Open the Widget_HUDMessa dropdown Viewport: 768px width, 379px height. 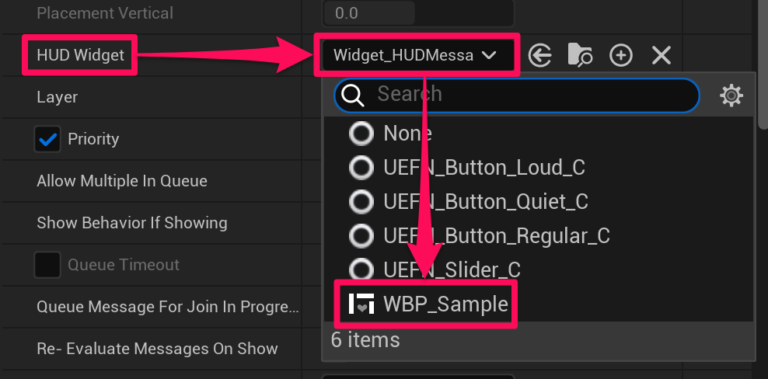point(416,55)
